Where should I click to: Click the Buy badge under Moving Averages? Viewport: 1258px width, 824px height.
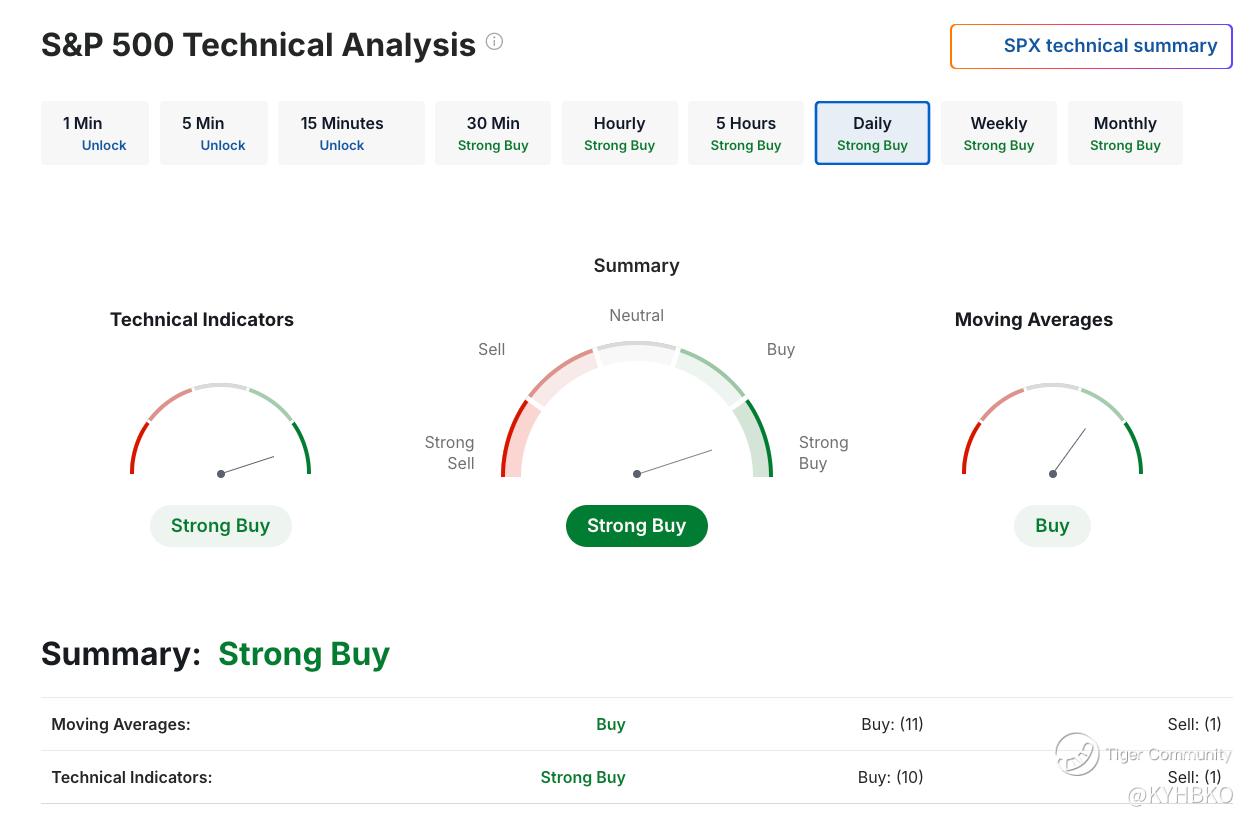click(x=1052, y=526)
